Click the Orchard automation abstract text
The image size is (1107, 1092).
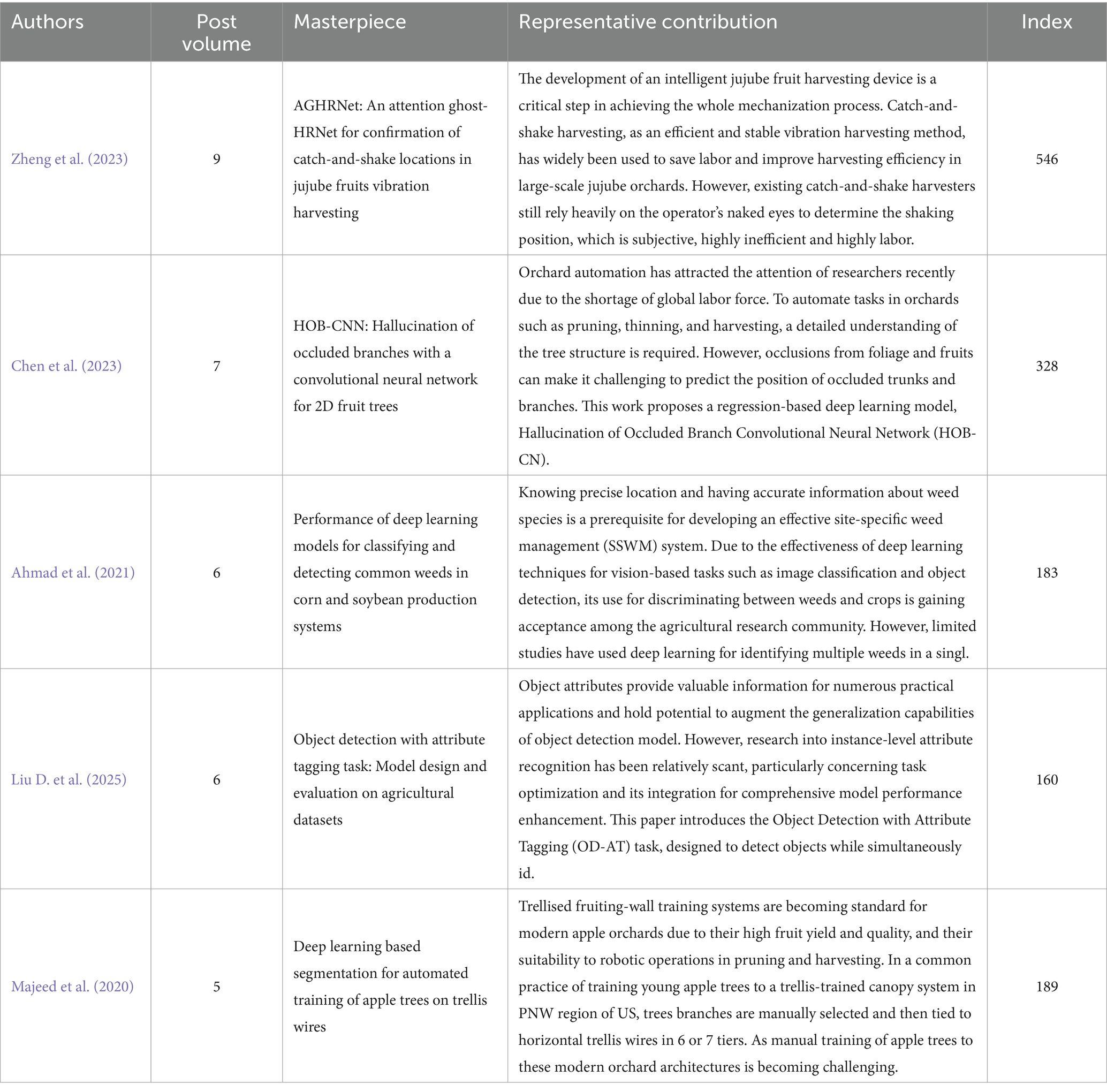point(747,366)
